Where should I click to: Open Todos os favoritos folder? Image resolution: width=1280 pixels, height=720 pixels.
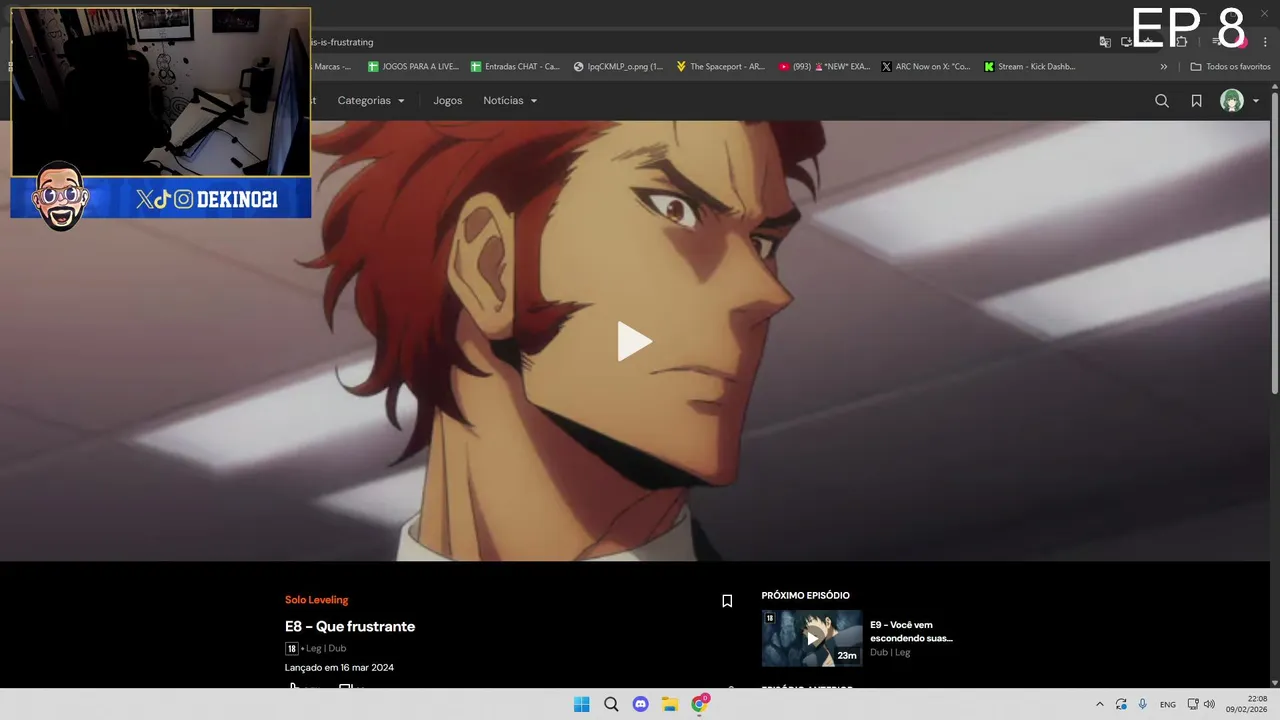coord(1230,67)
